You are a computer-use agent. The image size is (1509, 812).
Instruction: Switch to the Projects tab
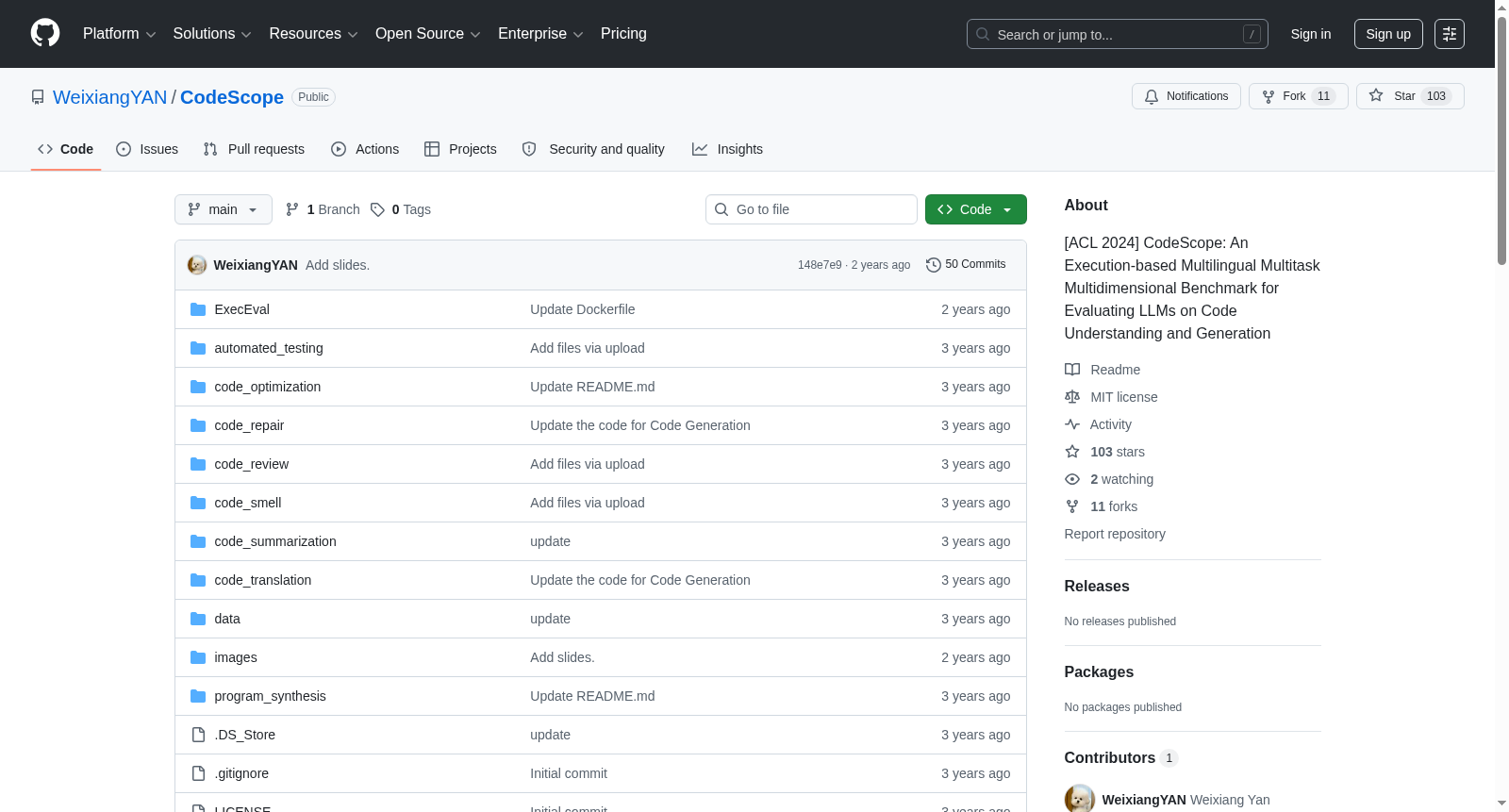460,149
